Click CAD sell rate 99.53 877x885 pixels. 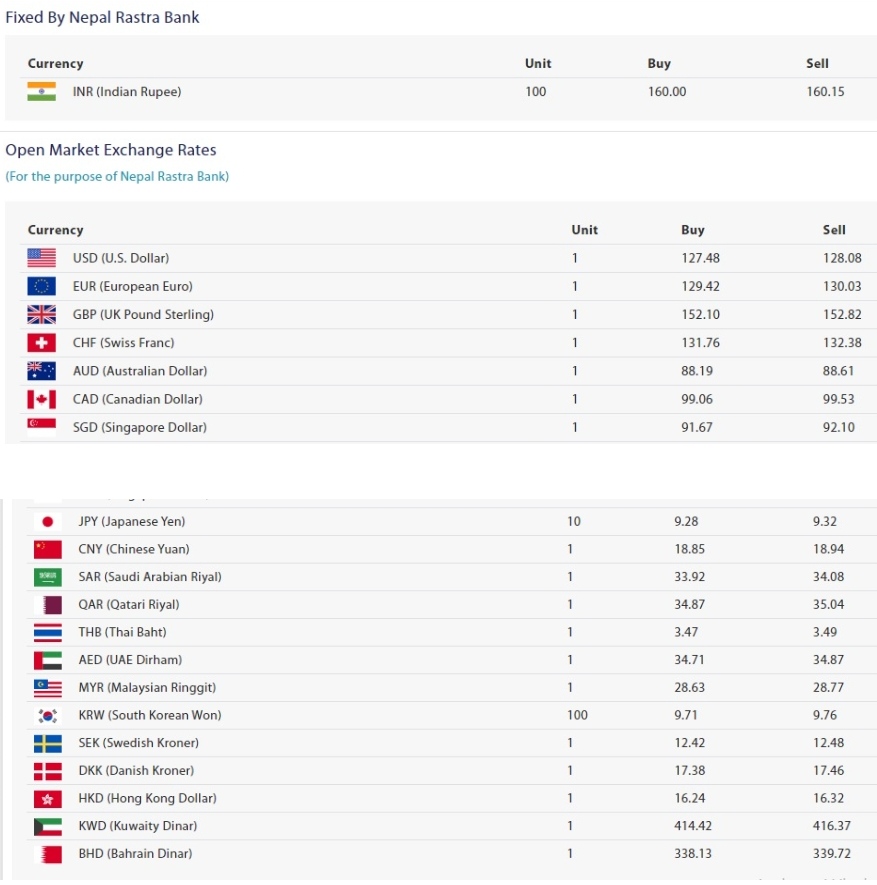click(x=839, y=399)
